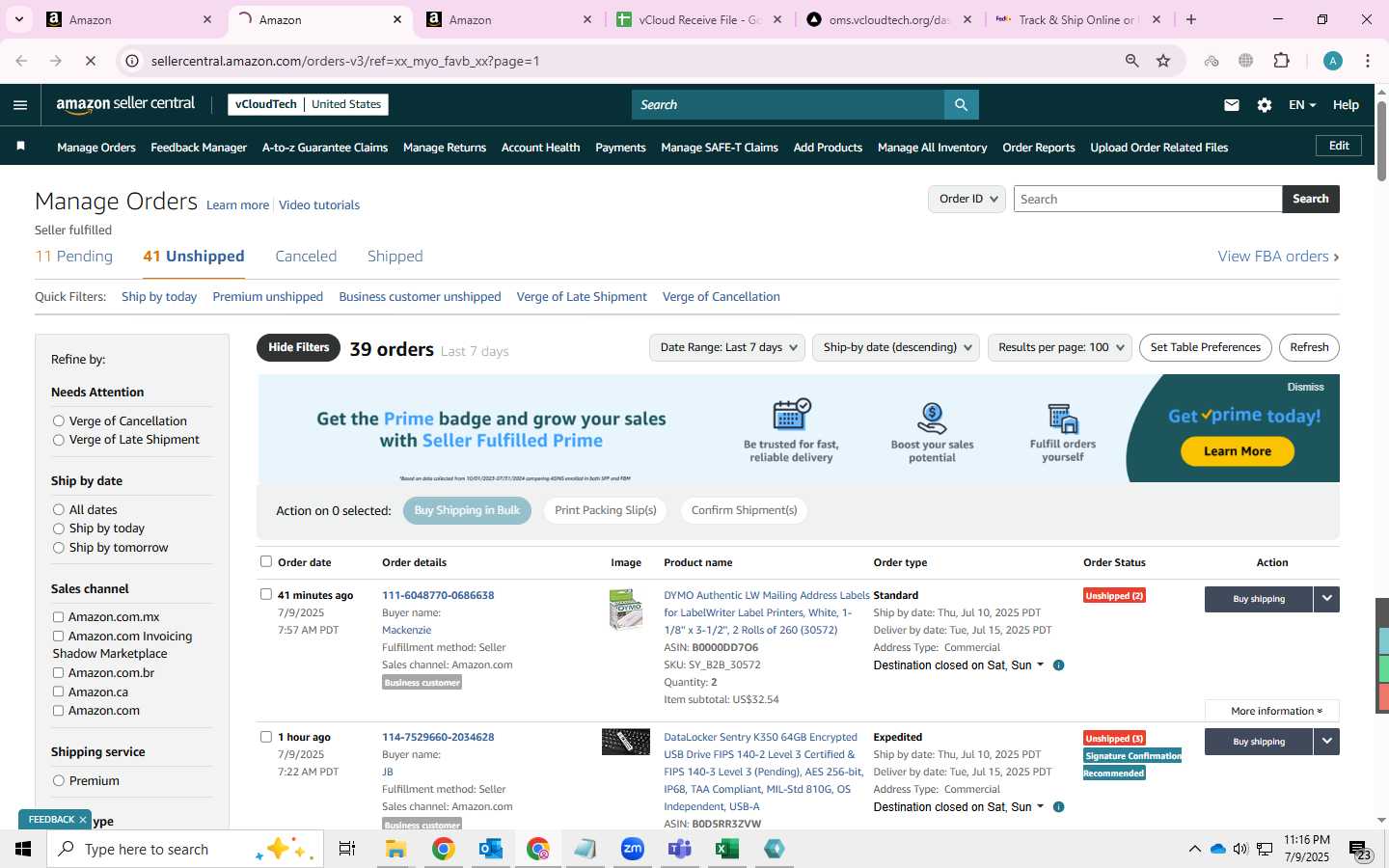
Task: Click the Chrome zoom magnifier icon in address bar
Action: tap(1131, 61)
